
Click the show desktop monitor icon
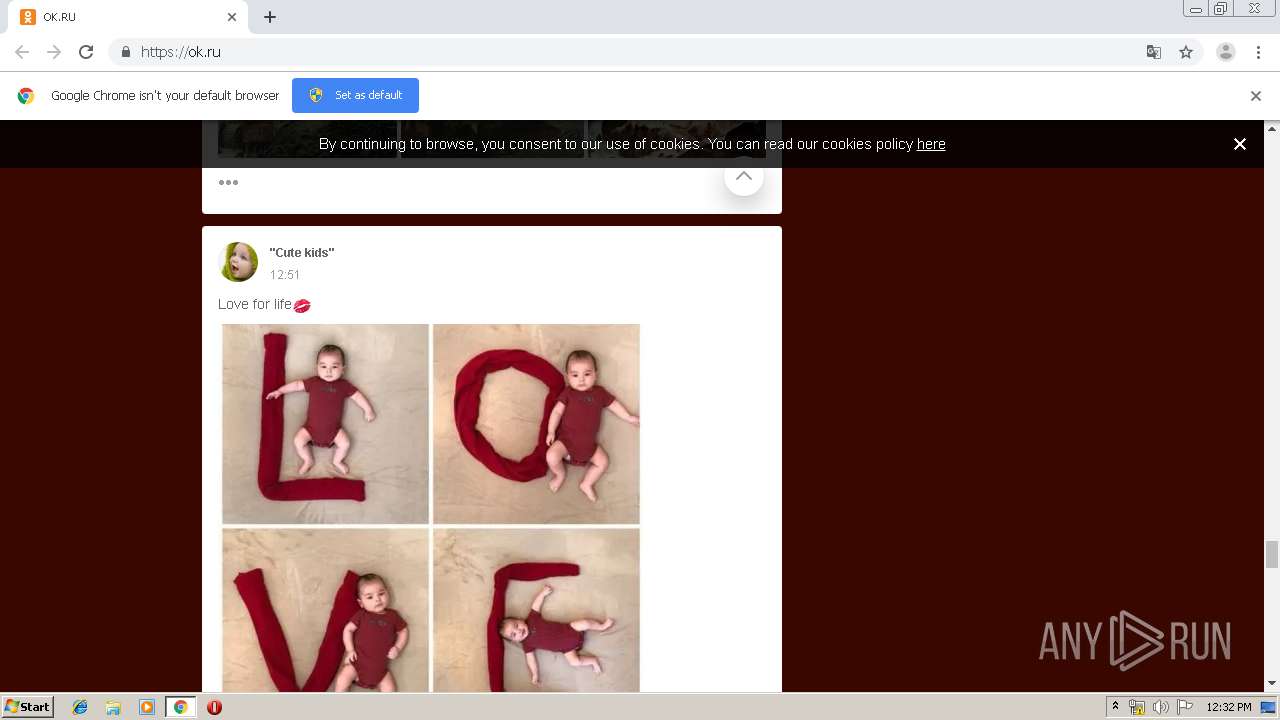[x=1268, y=707]
